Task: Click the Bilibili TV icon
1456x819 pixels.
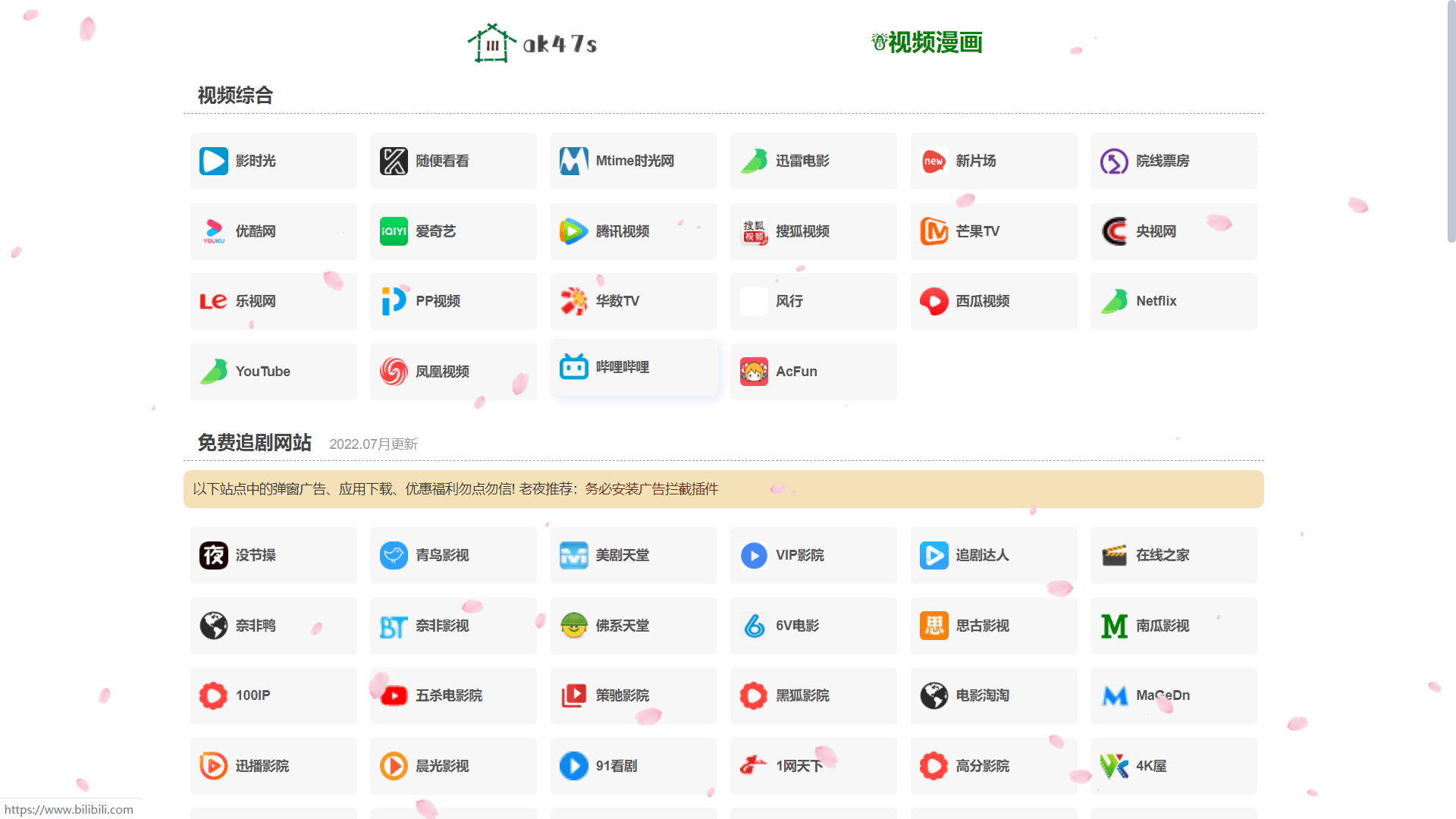Action: tap(573, 367)
